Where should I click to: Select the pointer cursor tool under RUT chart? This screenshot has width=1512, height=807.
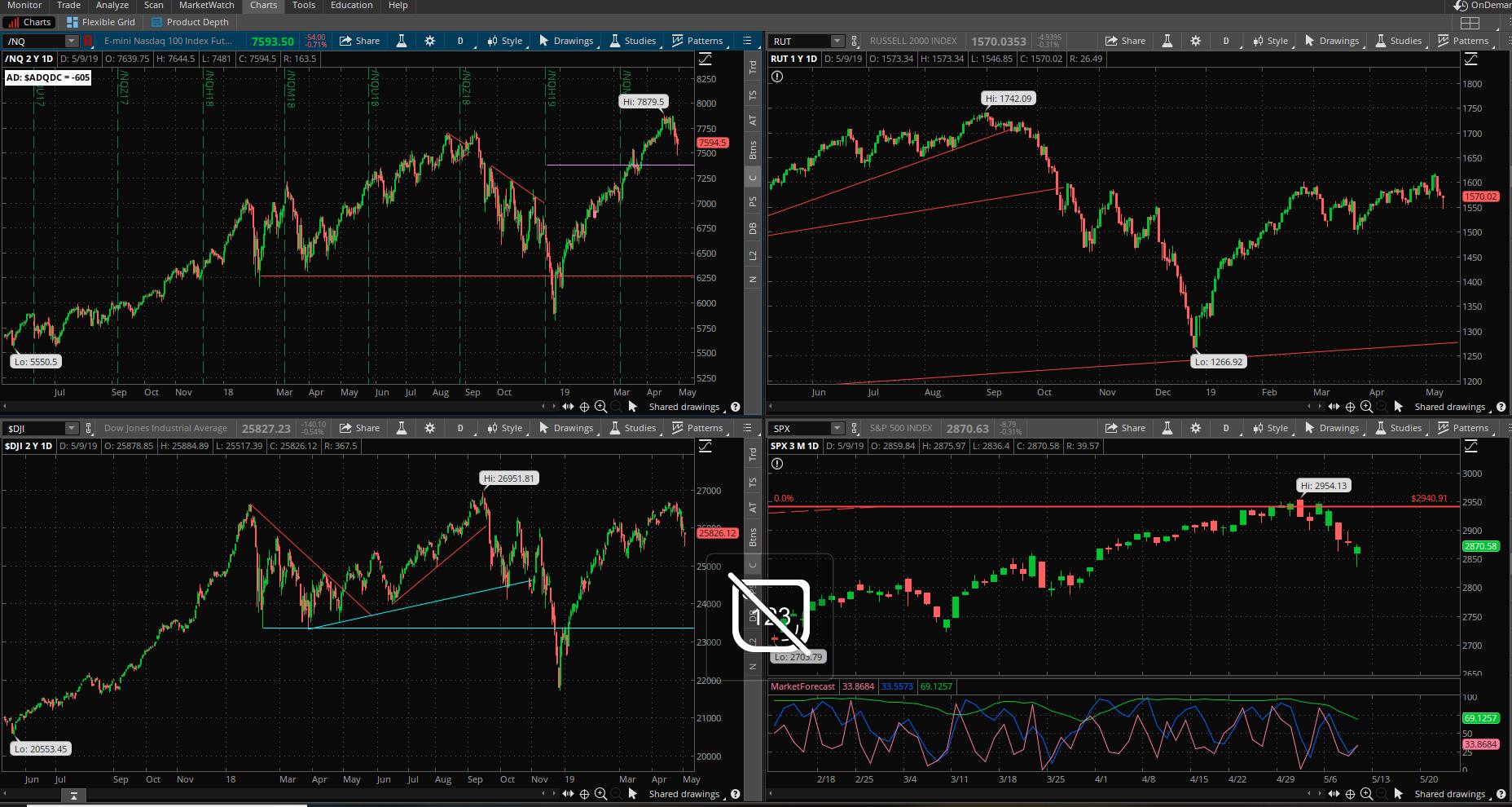point(1399,407)
